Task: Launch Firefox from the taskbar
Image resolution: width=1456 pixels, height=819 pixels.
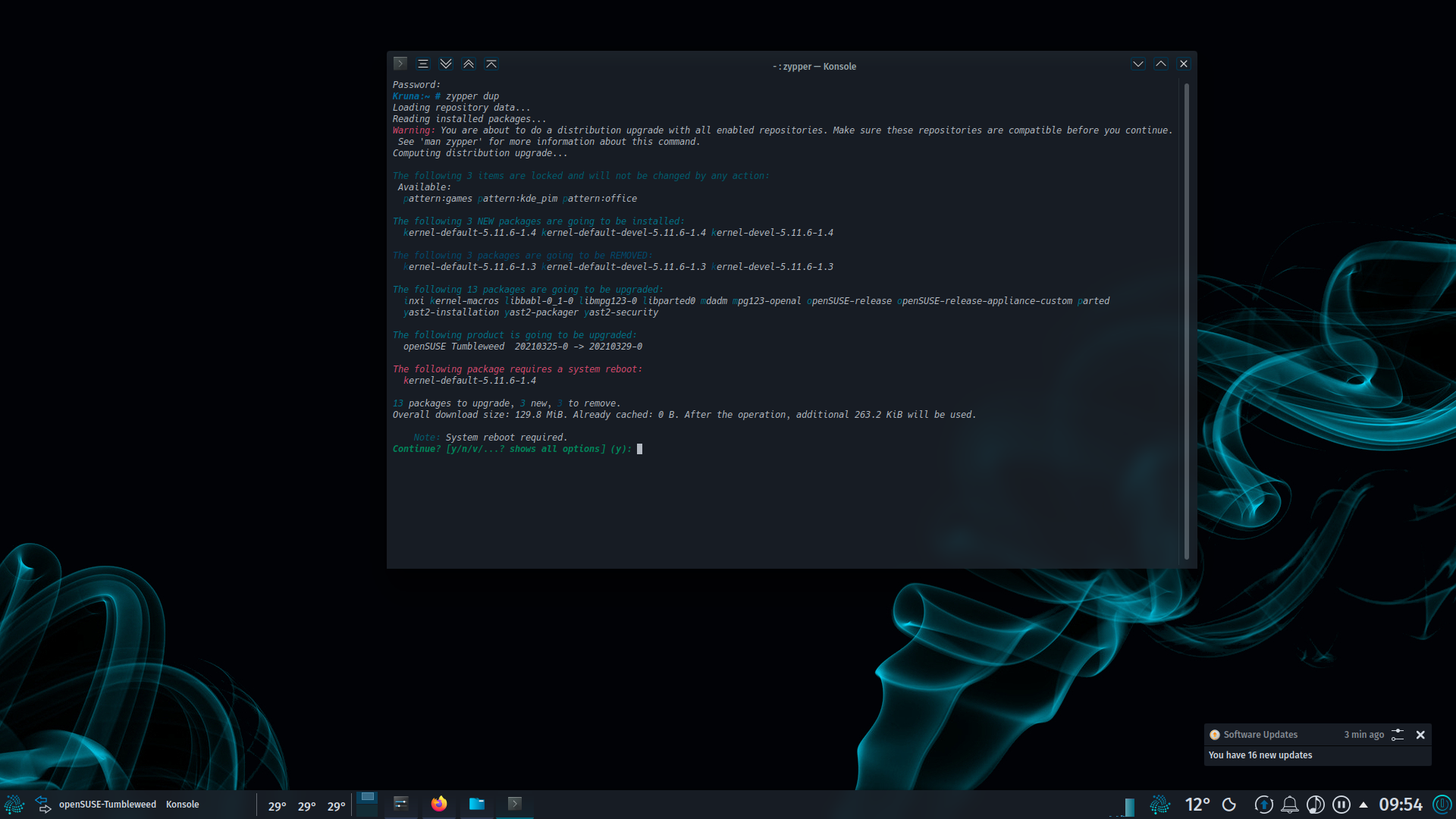Action: click(439, 804)
